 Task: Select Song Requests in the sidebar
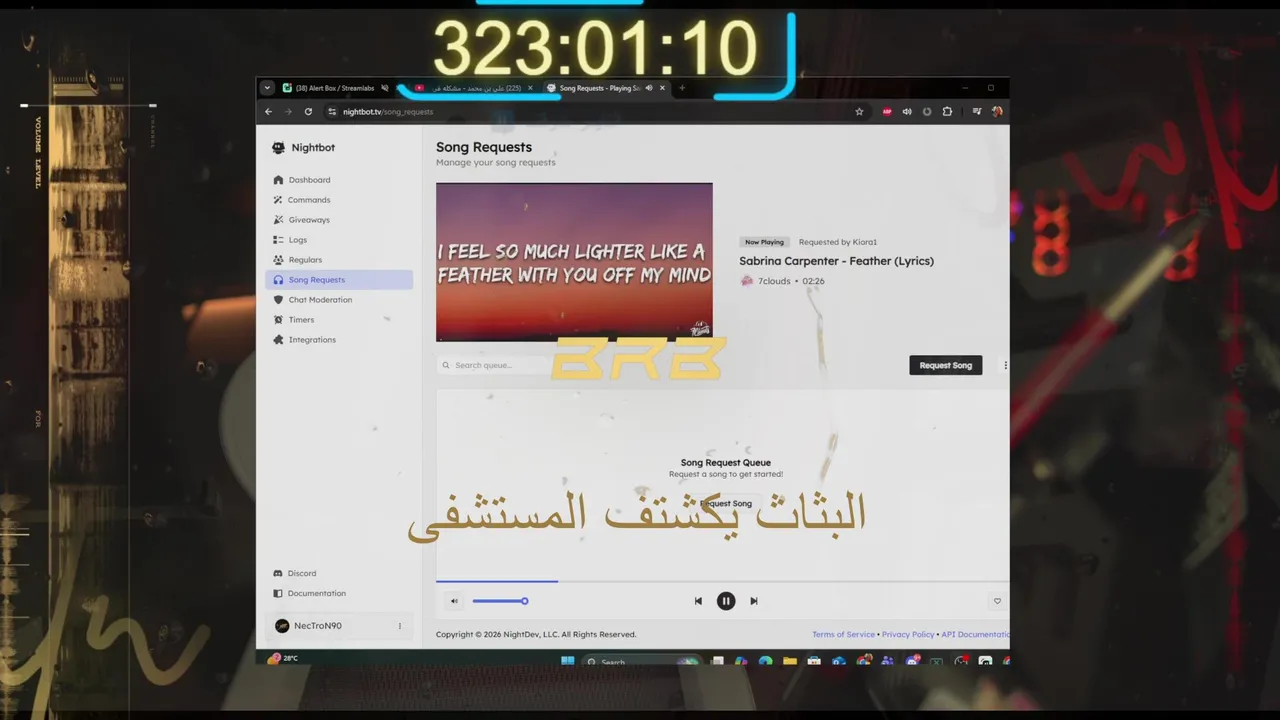pyautogui.click(x=339, y=280)
